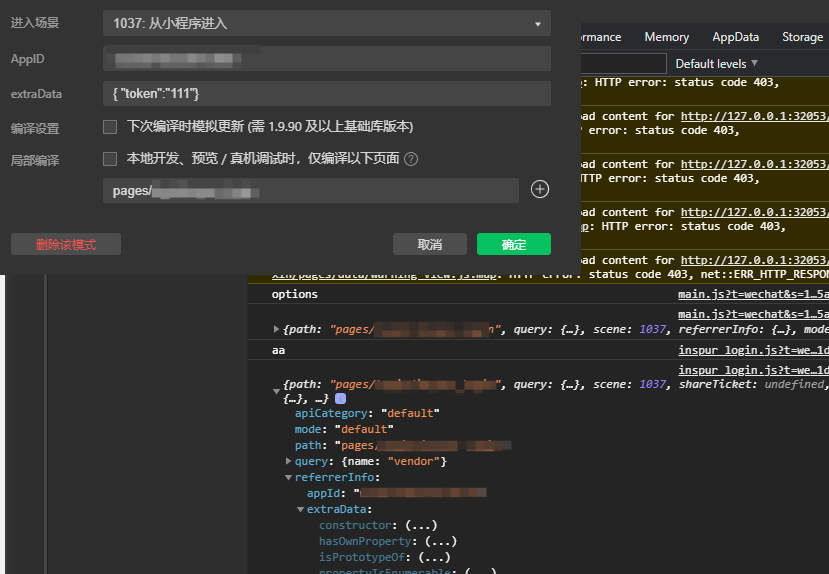
Task: Collapse the second expanded {path: ...} object
Action: pyautogui.click(x=276, y=392)
